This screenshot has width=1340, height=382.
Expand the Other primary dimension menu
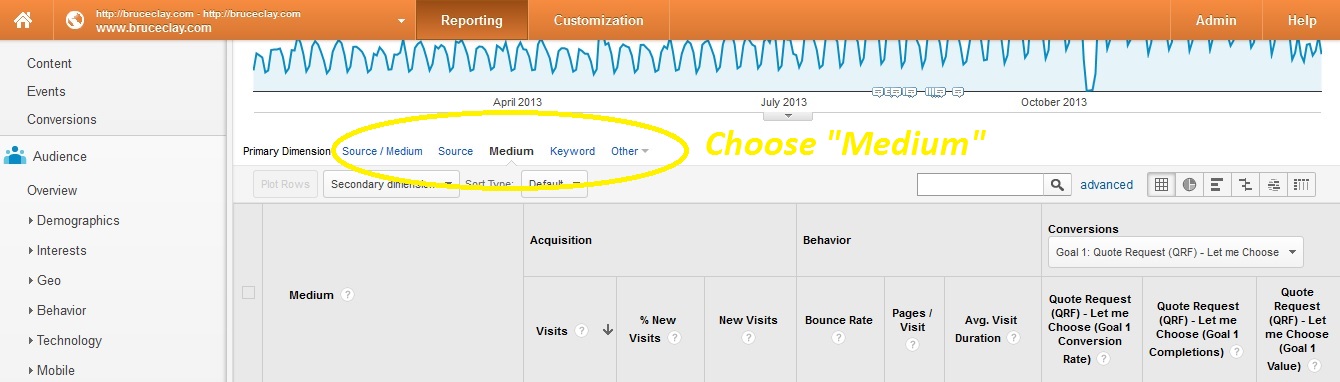tap(630, 151)
